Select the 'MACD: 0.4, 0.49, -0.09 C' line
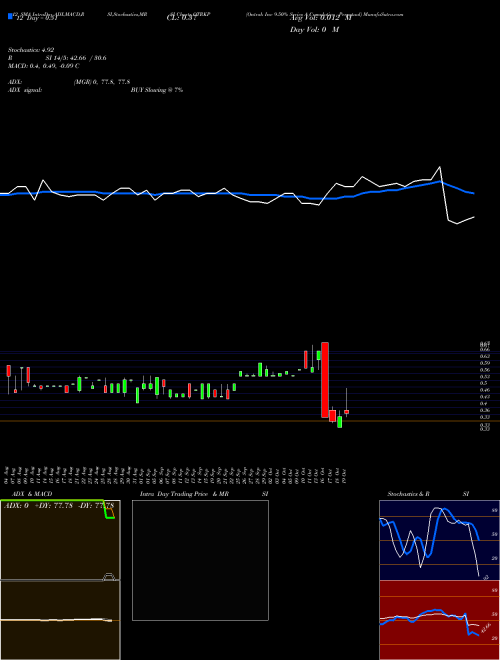 click(43, 66)
